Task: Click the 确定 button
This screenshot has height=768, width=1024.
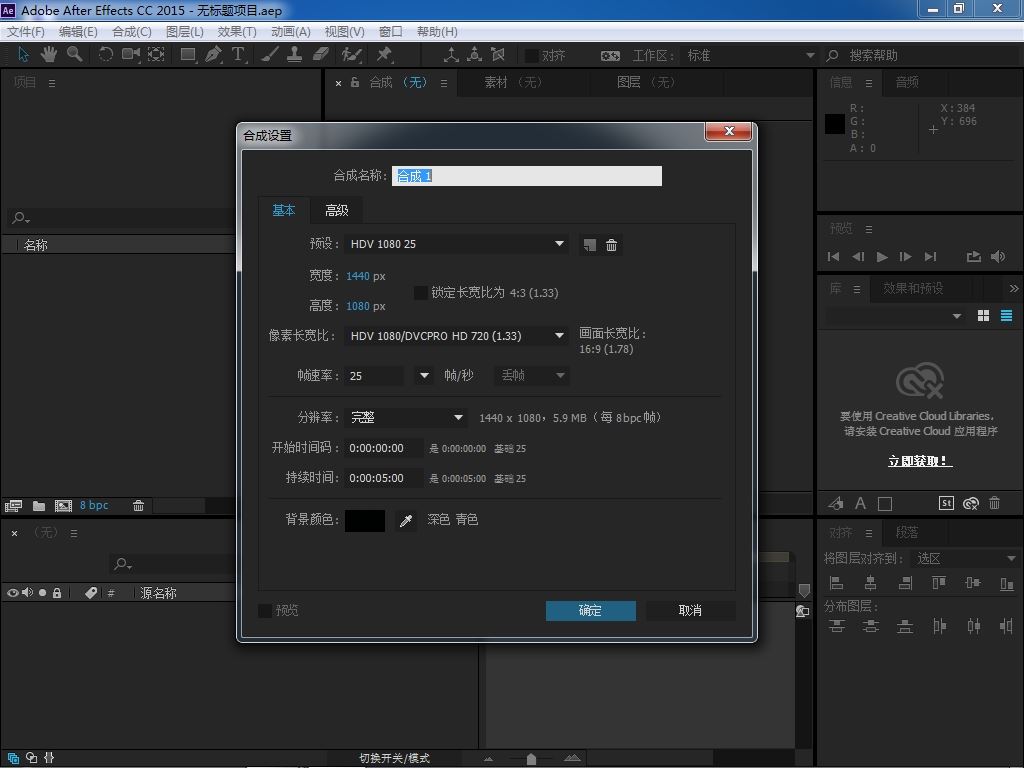Action: [590, 611]
